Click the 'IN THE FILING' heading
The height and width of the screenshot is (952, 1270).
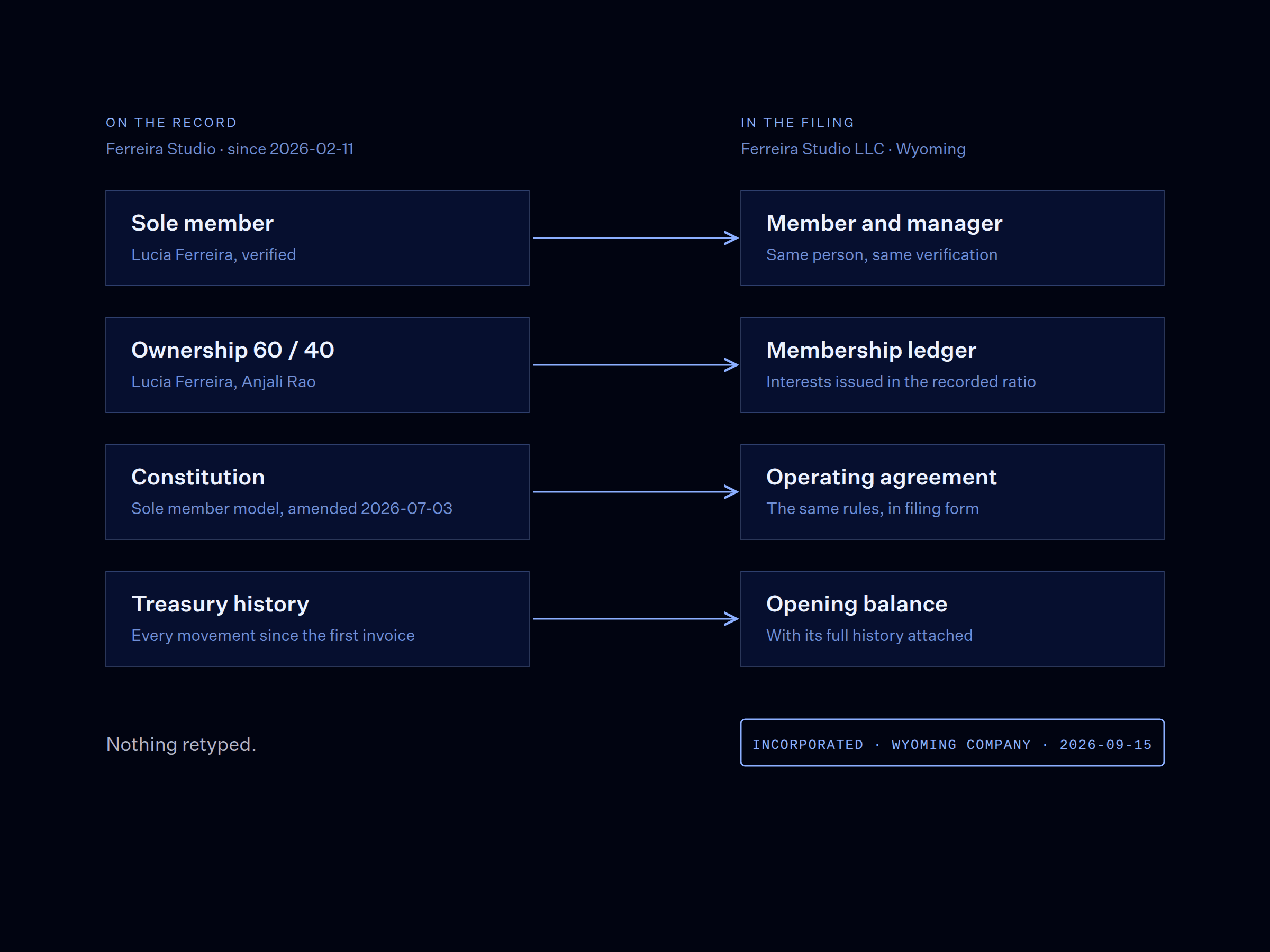click(797, 123)
